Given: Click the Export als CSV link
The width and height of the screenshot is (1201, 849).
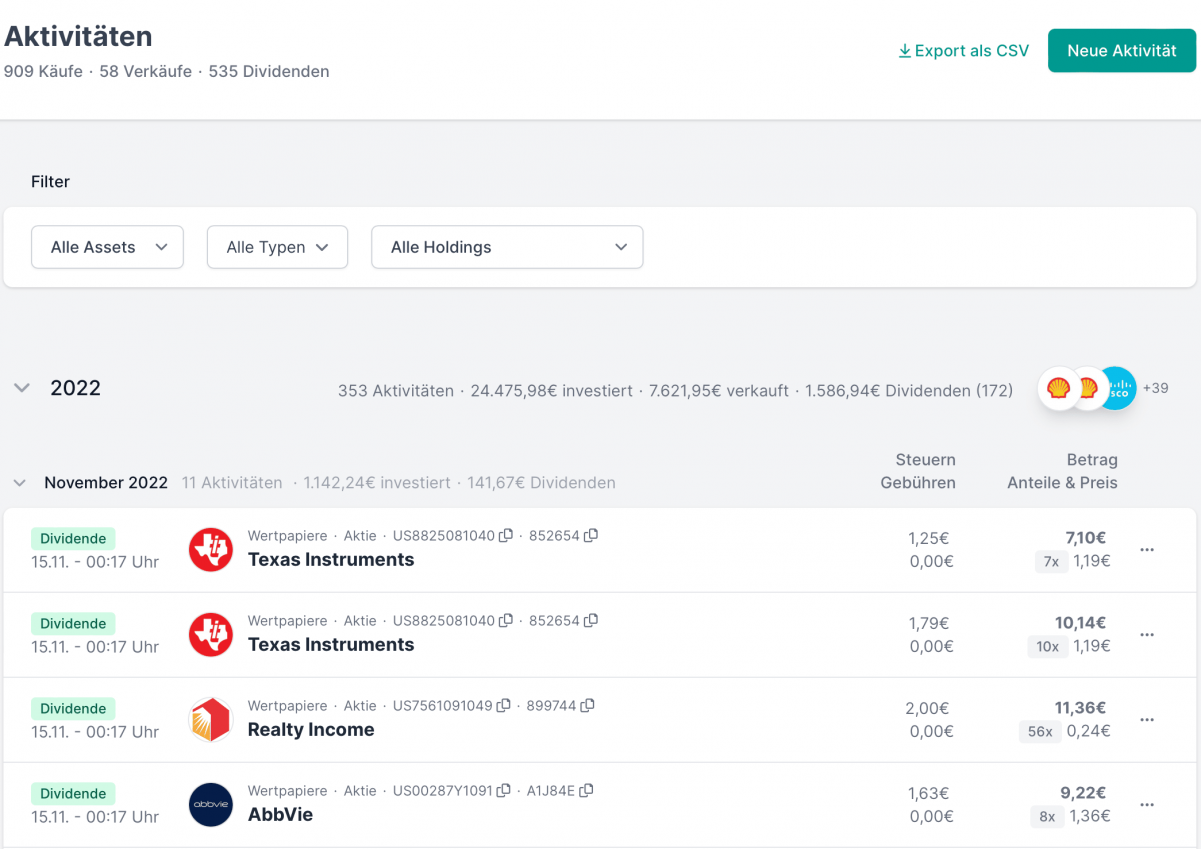Looking at the screenshot, I should click(x=970, y=50).
